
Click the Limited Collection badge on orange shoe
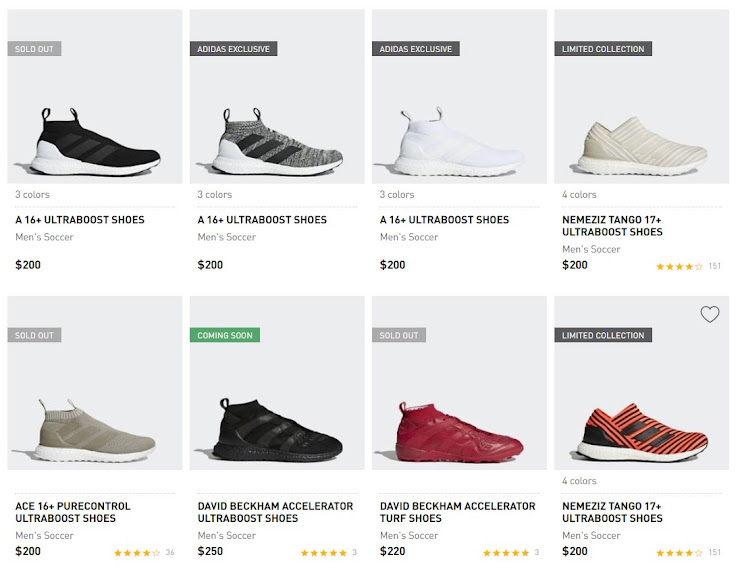(602, 336)
